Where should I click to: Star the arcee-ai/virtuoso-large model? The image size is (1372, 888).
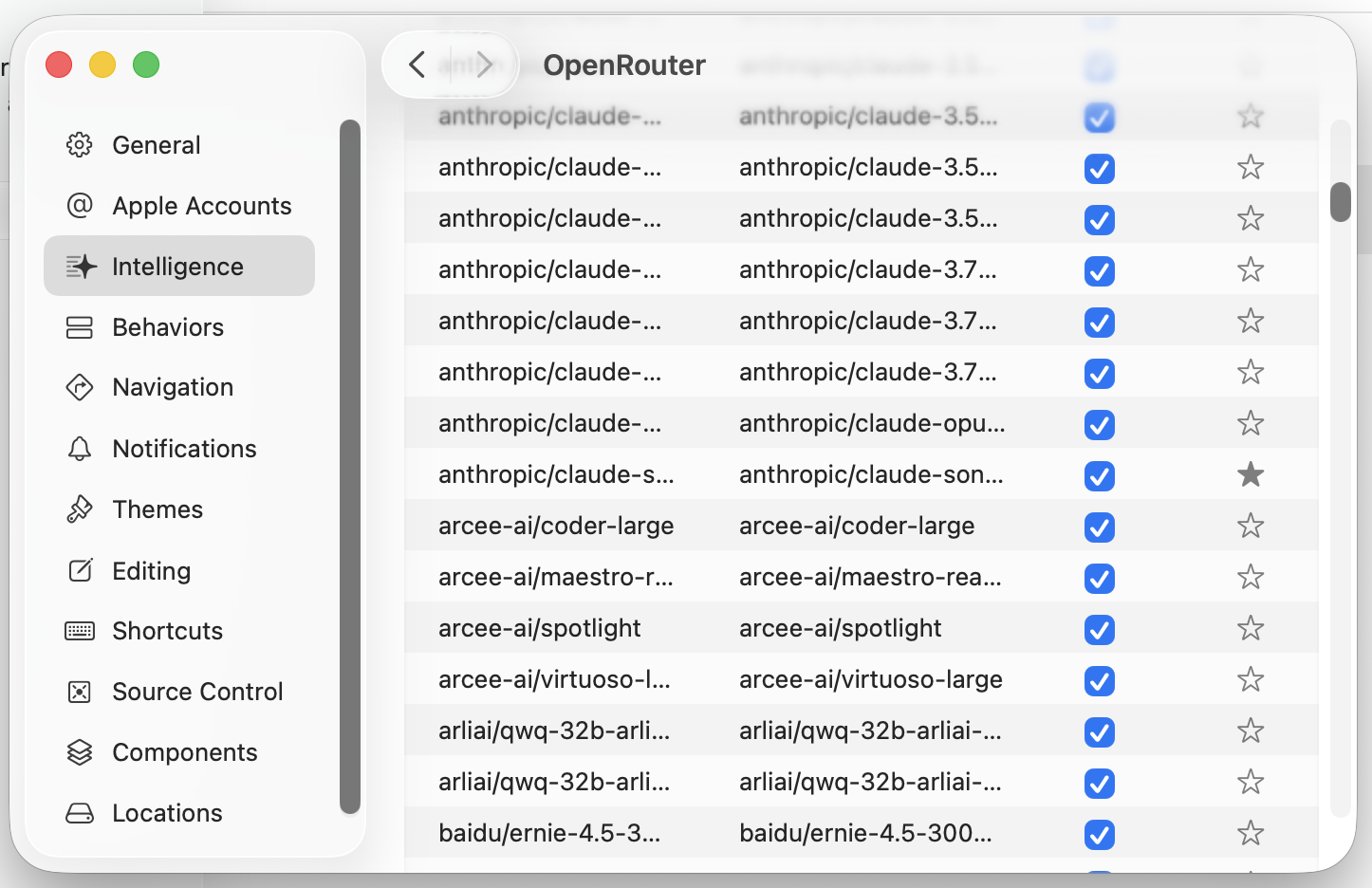point(1250,679)
